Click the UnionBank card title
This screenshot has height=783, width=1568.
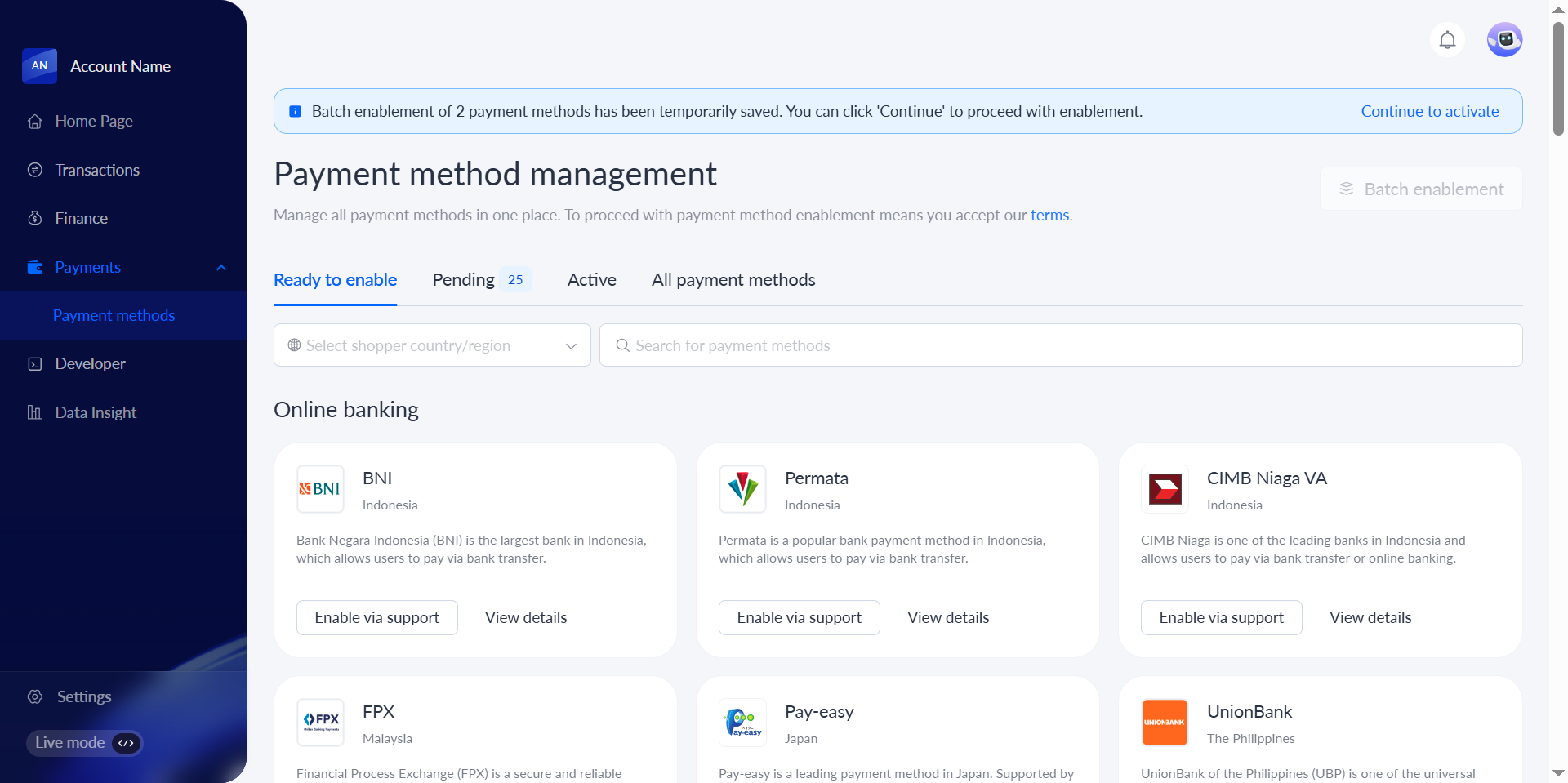[1249, 712]
